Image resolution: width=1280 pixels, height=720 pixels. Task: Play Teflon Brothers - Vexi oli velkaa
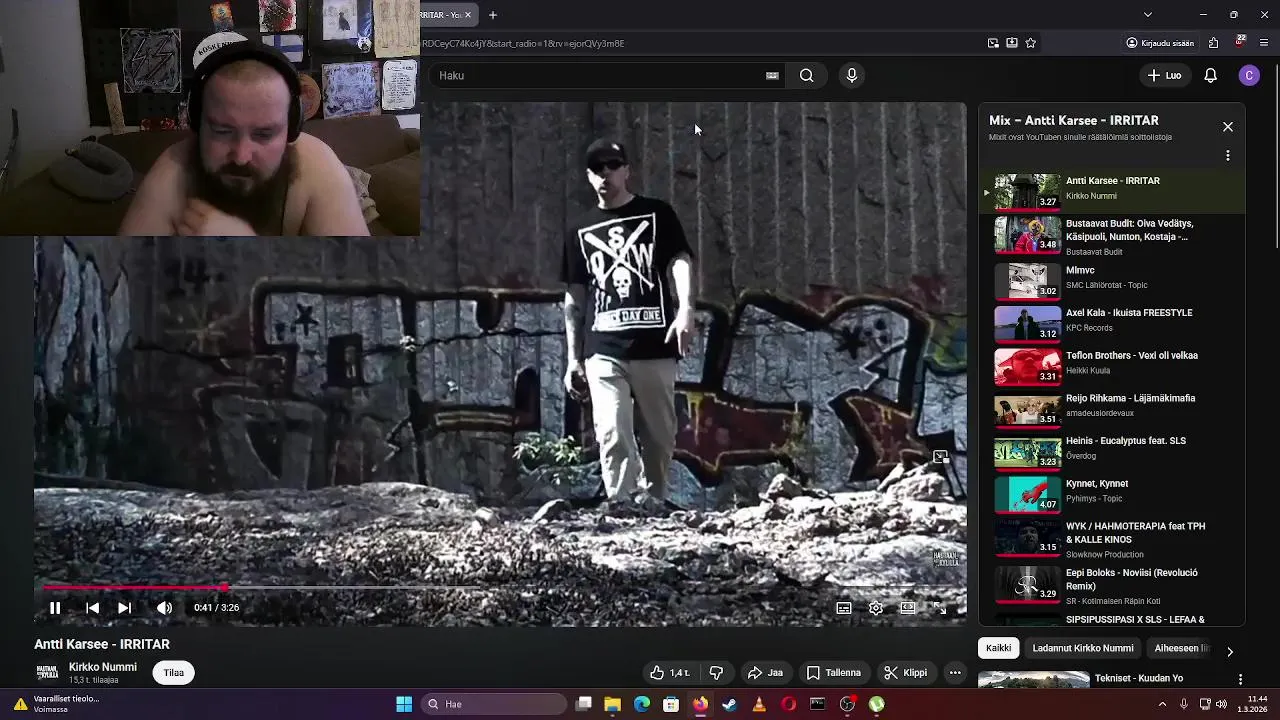[1112, 365]
